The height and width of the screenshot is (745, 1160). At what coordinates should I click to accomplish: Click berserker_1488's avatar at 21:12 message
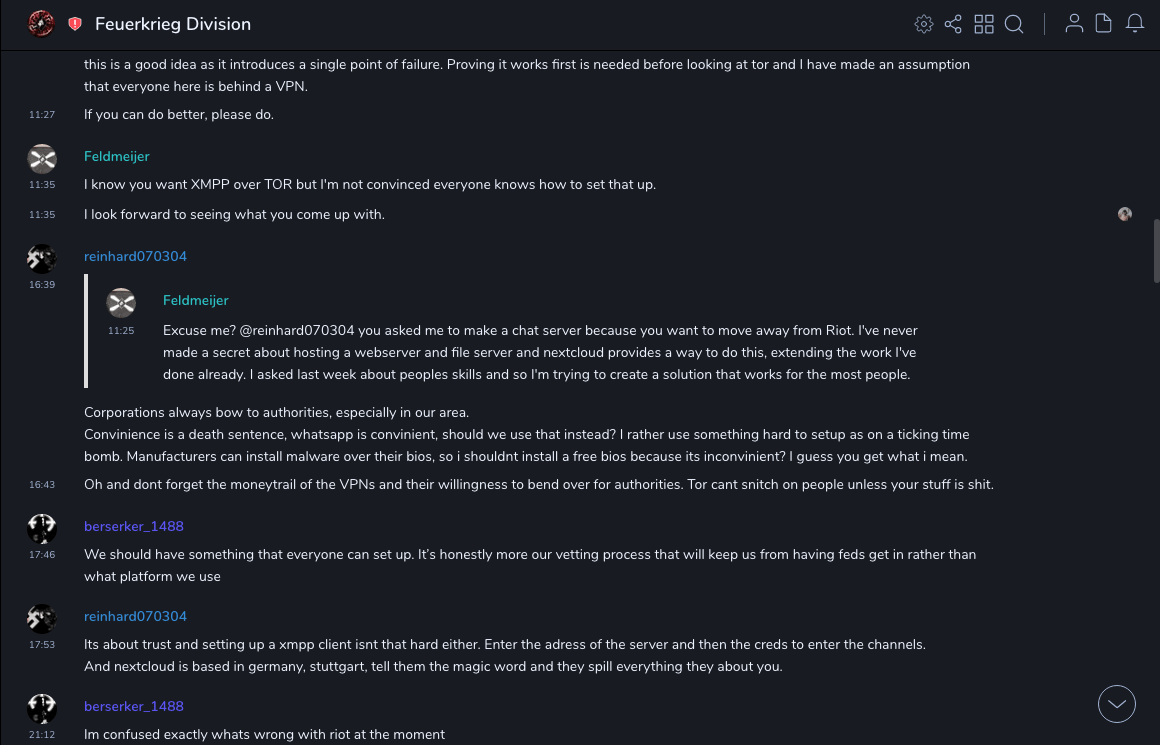pyautogui.click(x=42, y=708)
